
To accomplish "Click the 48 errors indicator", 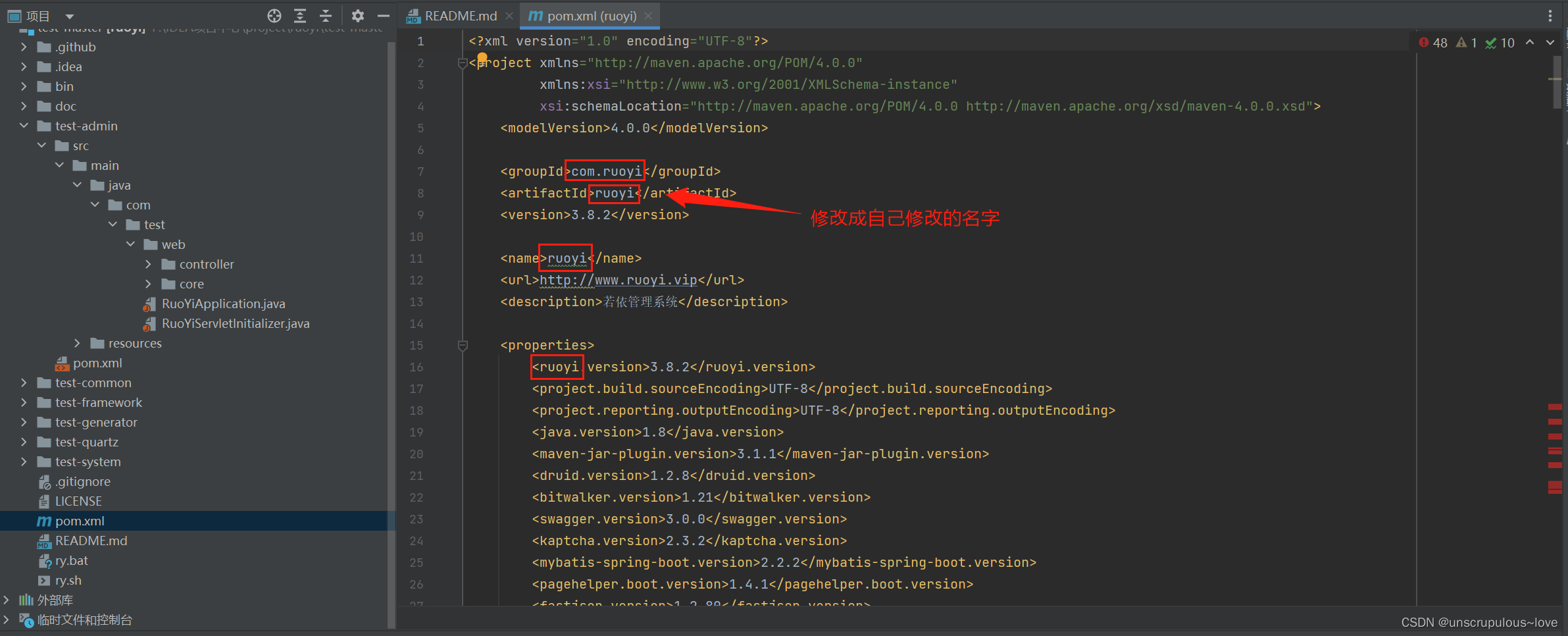I will [1433, 43].
